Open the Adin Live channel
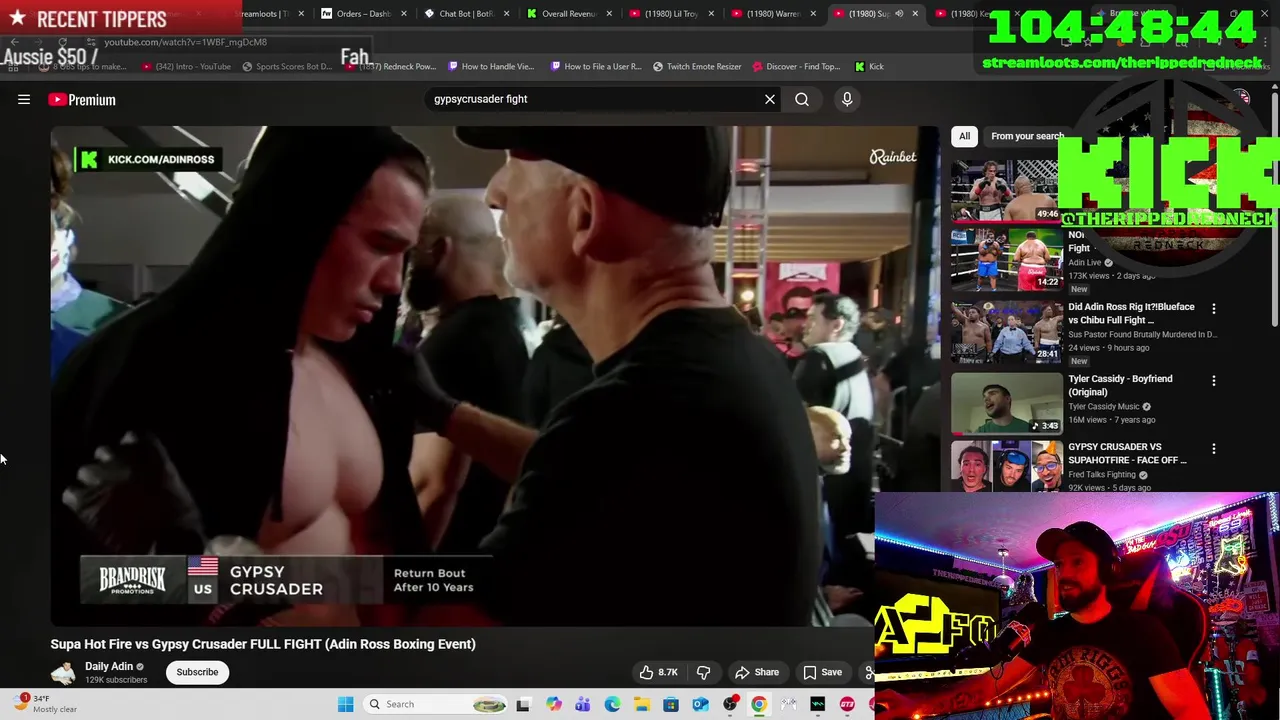 coord(1084,263)
